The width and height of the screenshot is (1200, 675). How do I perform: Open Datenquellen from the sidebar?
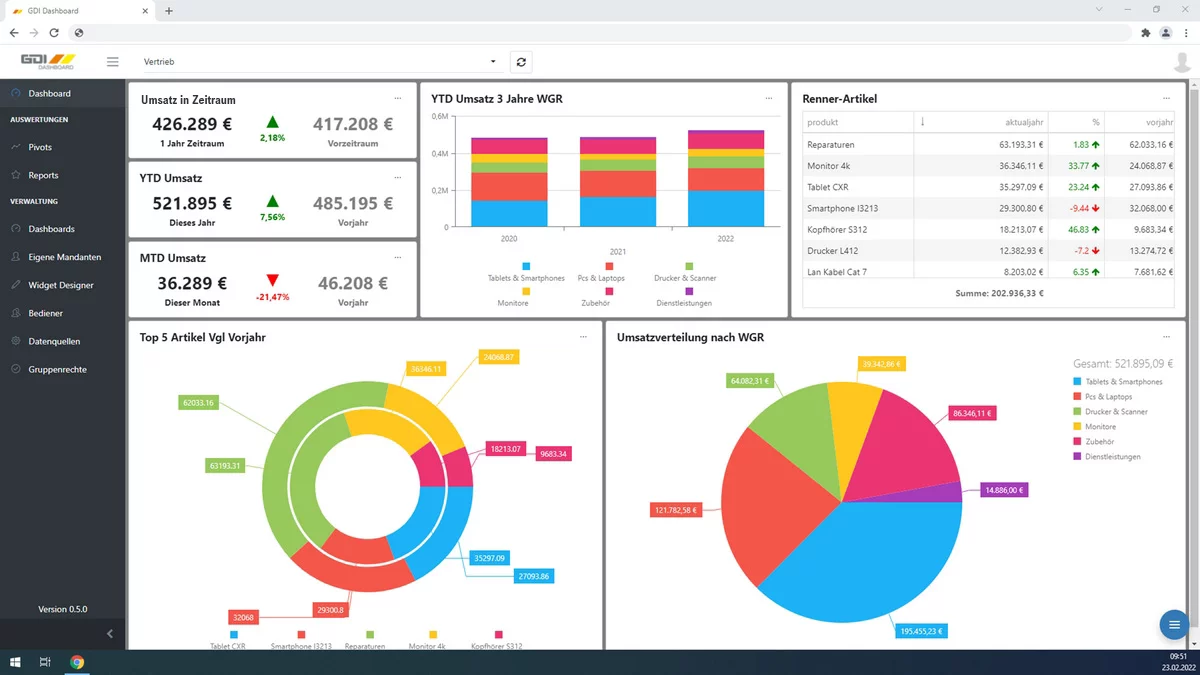[x=53, y=341]
